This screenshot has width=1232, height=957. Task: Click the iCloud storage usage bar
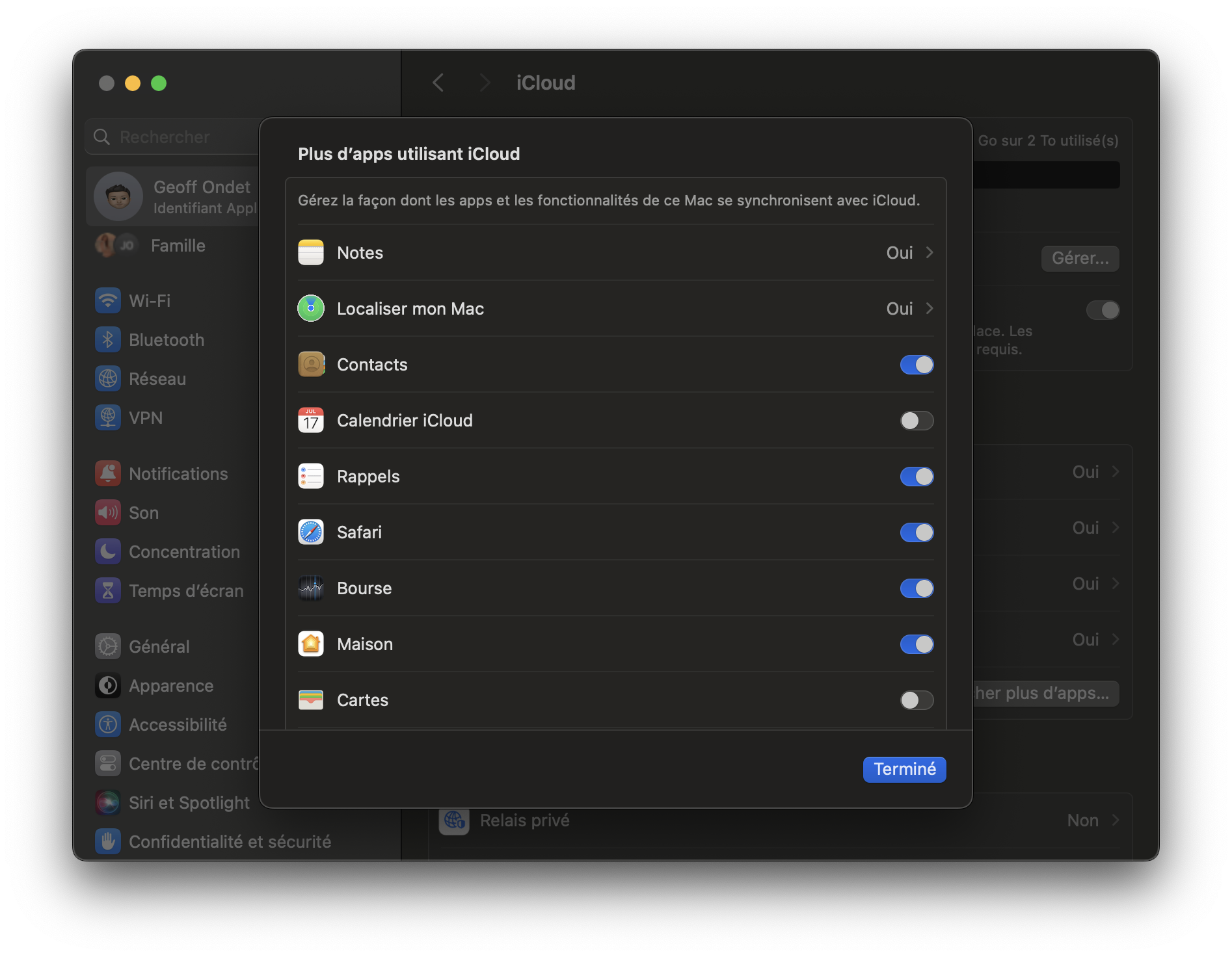click(1046, 175)
